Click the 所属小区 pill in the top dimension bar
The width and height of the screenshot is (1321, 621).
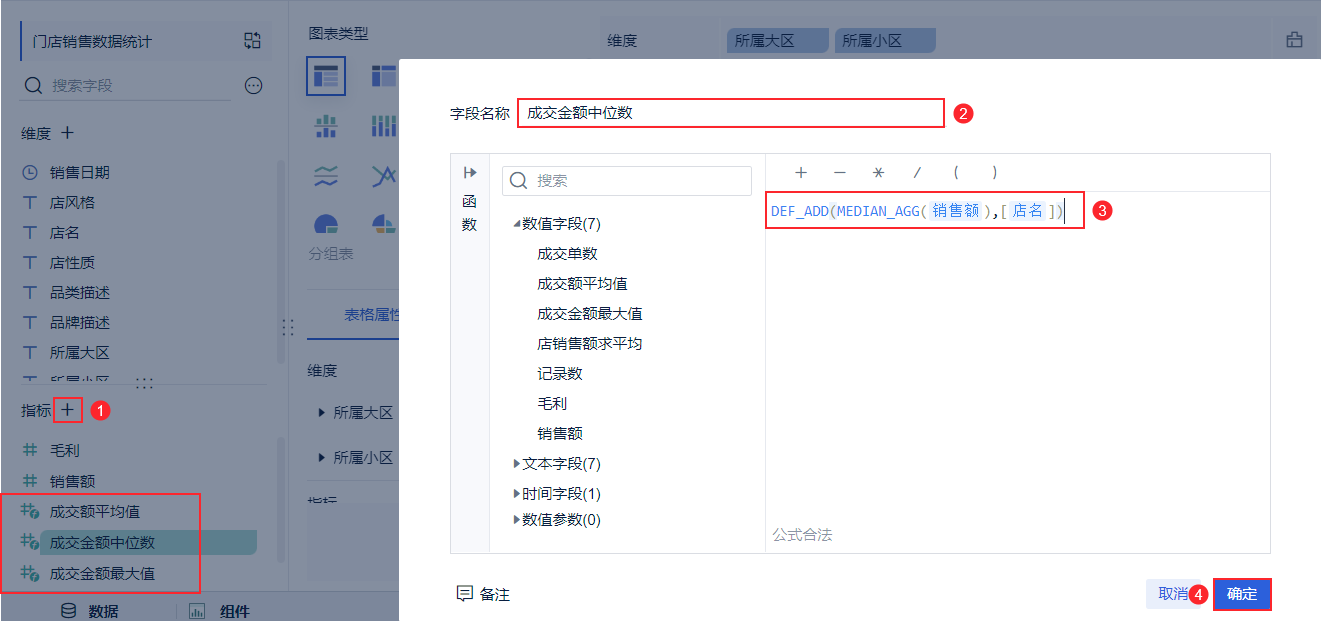[x=885, y=41]
